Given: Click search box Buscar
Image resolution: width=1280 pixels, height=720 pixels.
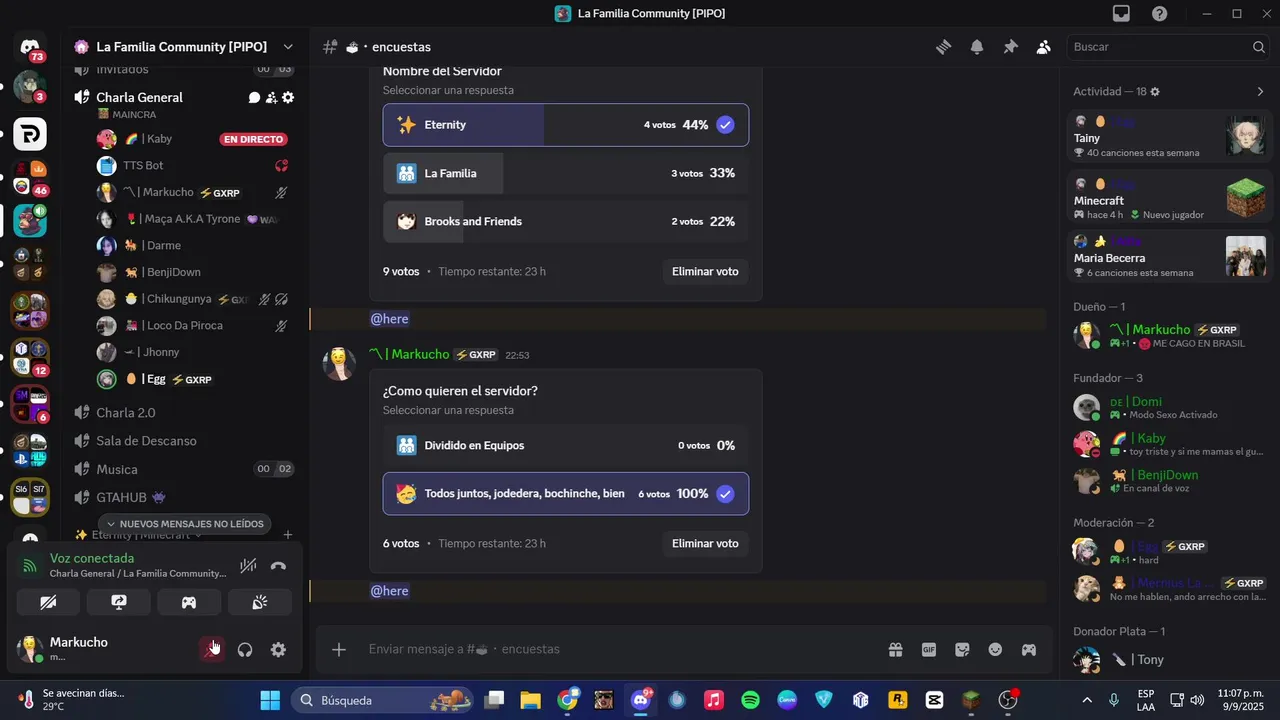Looking at the screenshot, I should click(x=1169, y=47).
